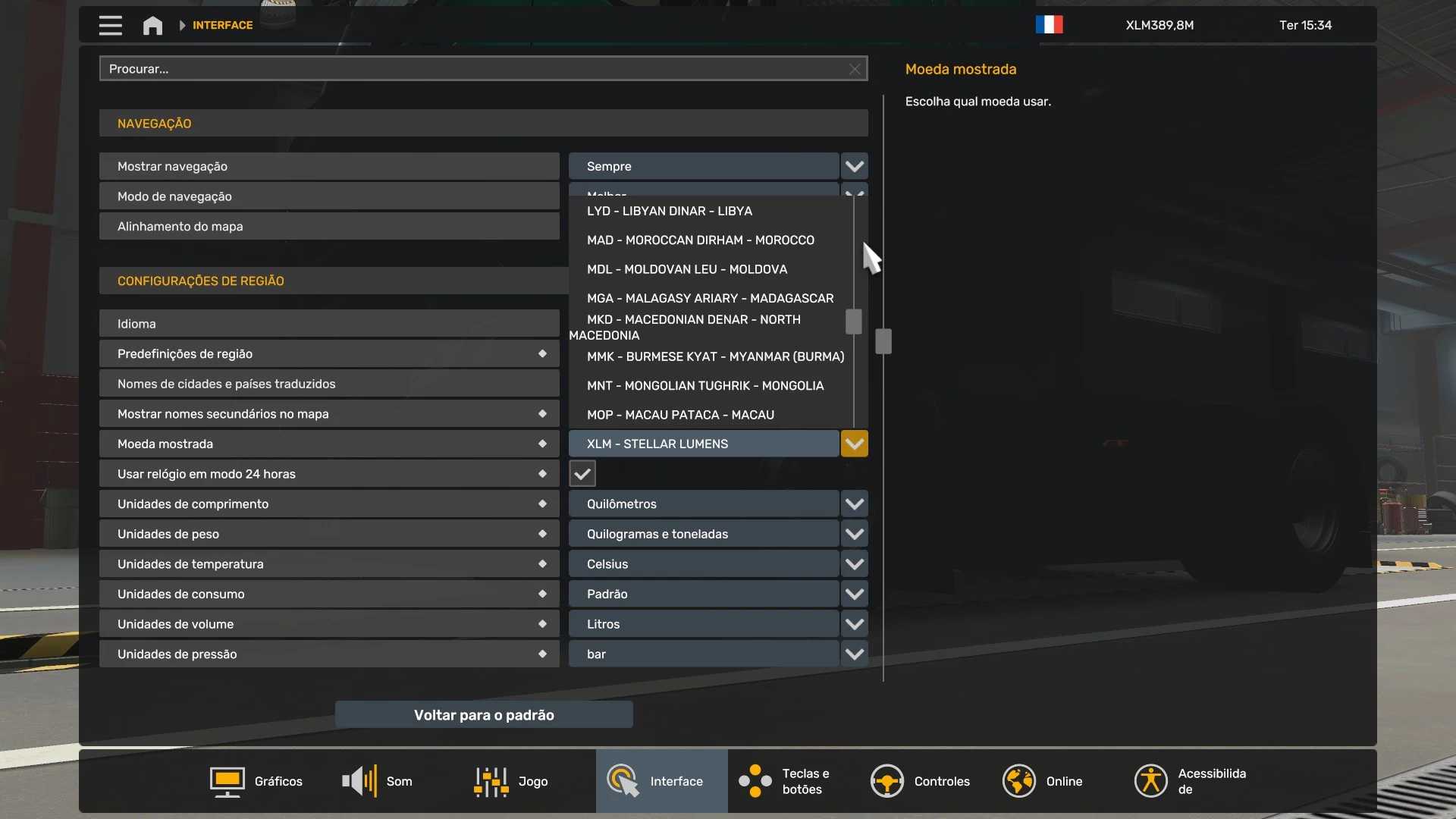Open Online globe icon
The height and width of the screenshot is (819, 1456).
pos(1018,781)
